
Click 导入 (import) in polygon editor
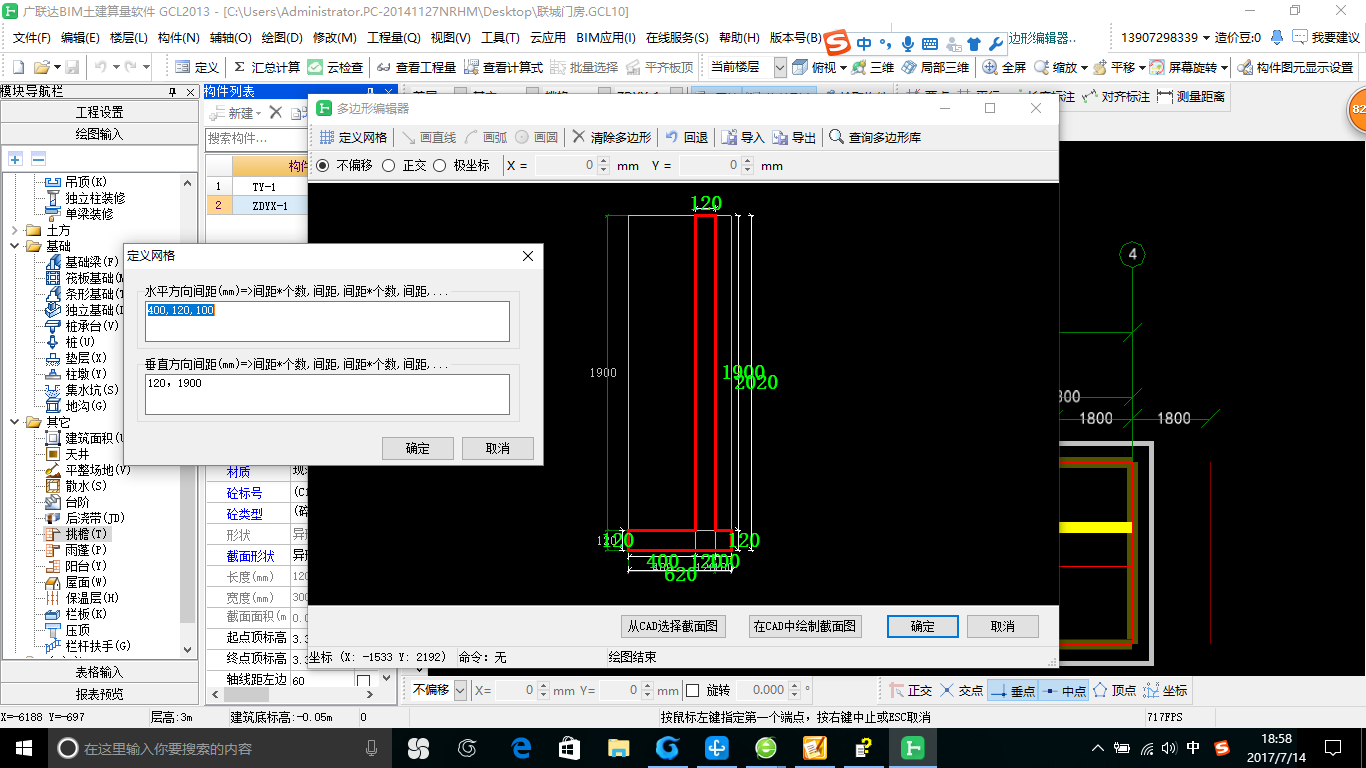click(x=742, y=137)
